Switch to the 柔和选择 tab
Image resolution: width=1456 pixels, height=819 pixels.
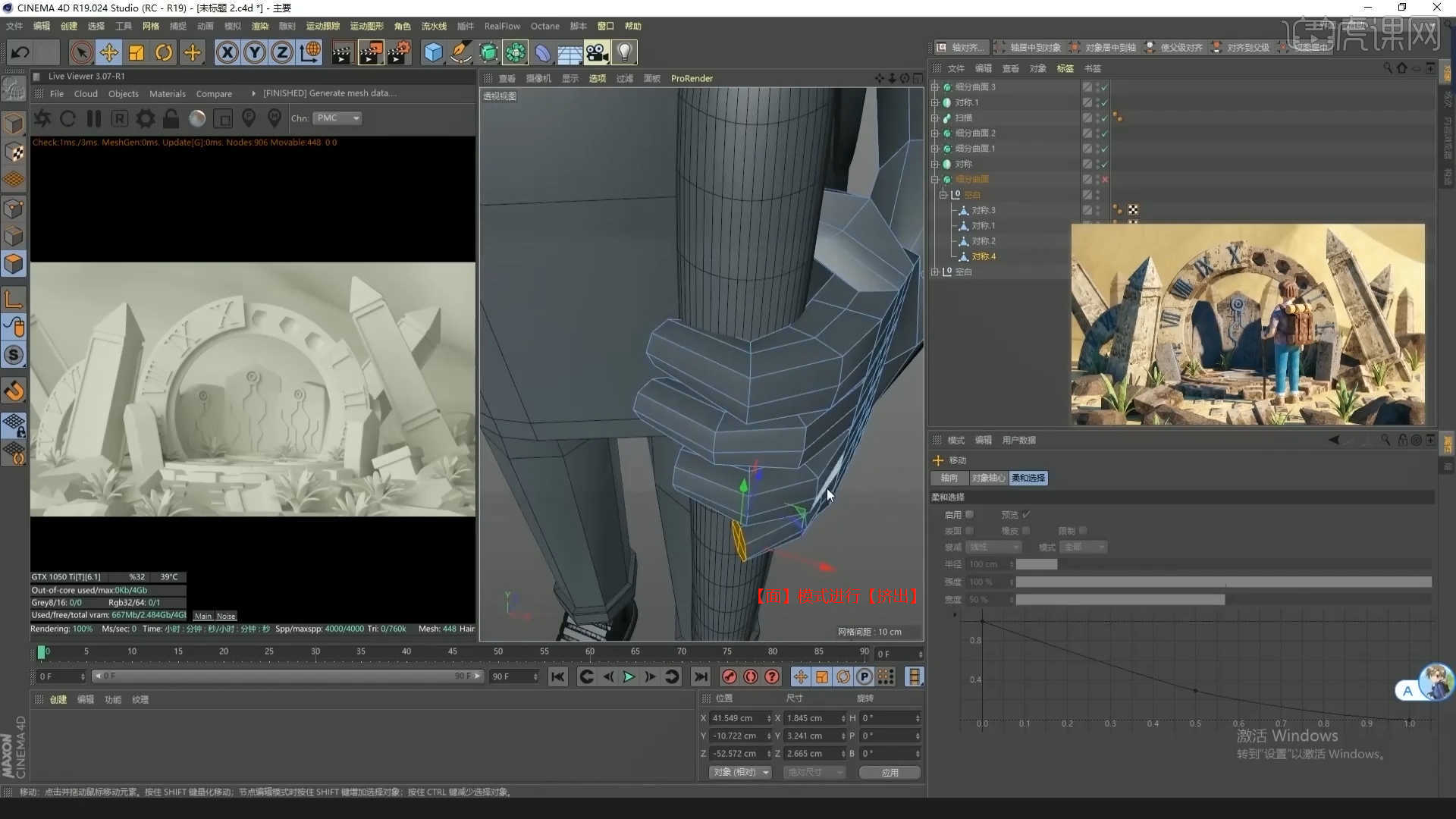click(1028, 478)
